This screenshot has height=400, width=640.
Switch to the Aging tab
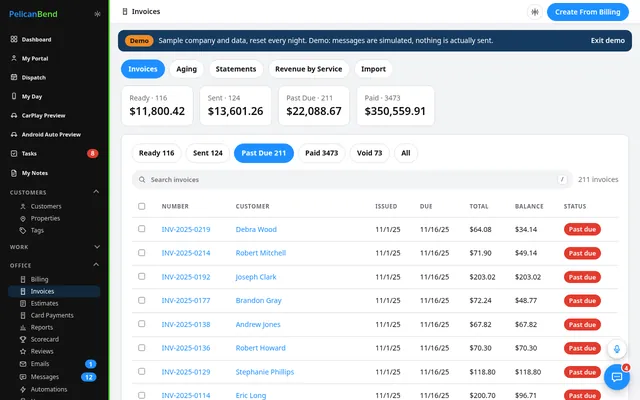point(187,69)
